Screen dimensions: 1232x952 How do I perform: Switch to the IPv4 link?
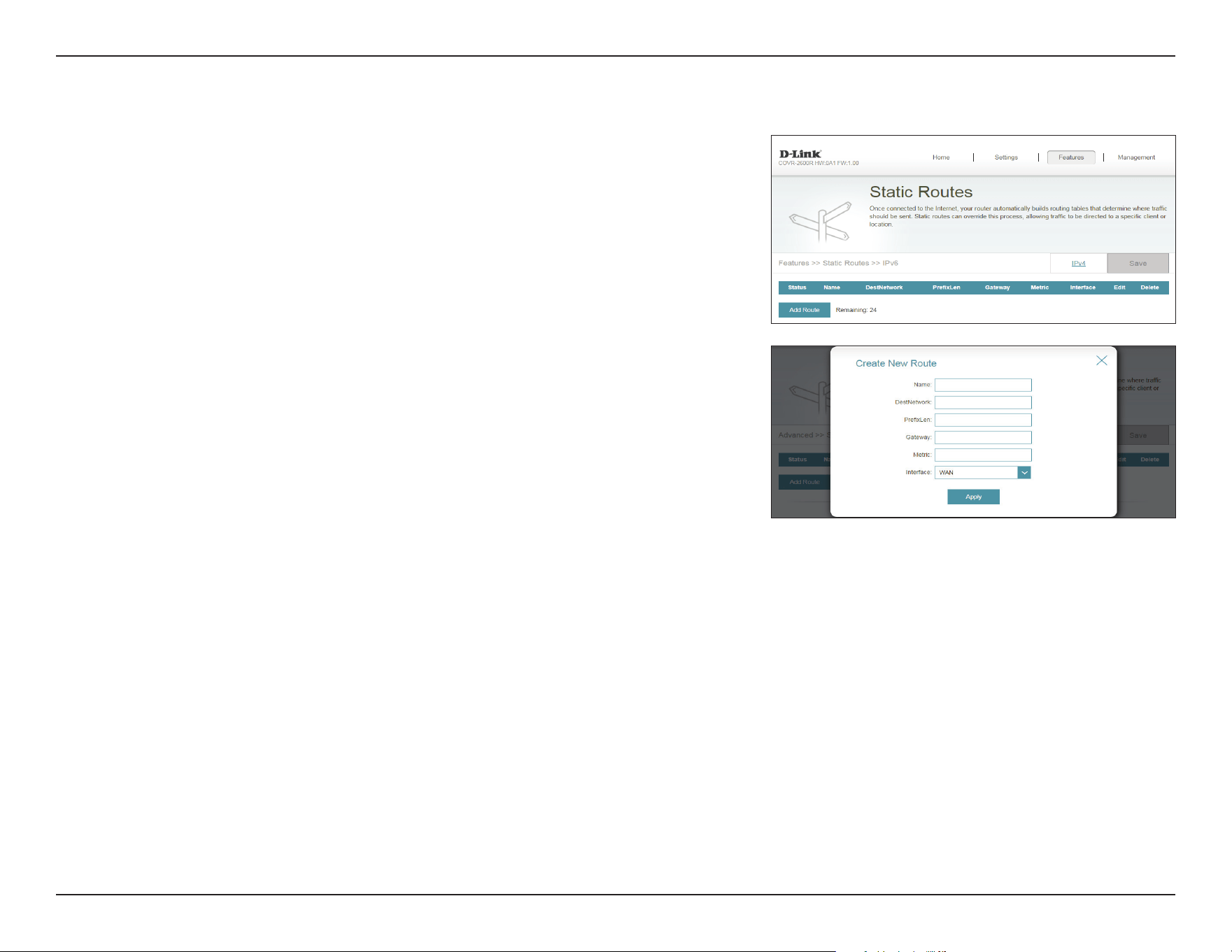[x=1078, y=264]
